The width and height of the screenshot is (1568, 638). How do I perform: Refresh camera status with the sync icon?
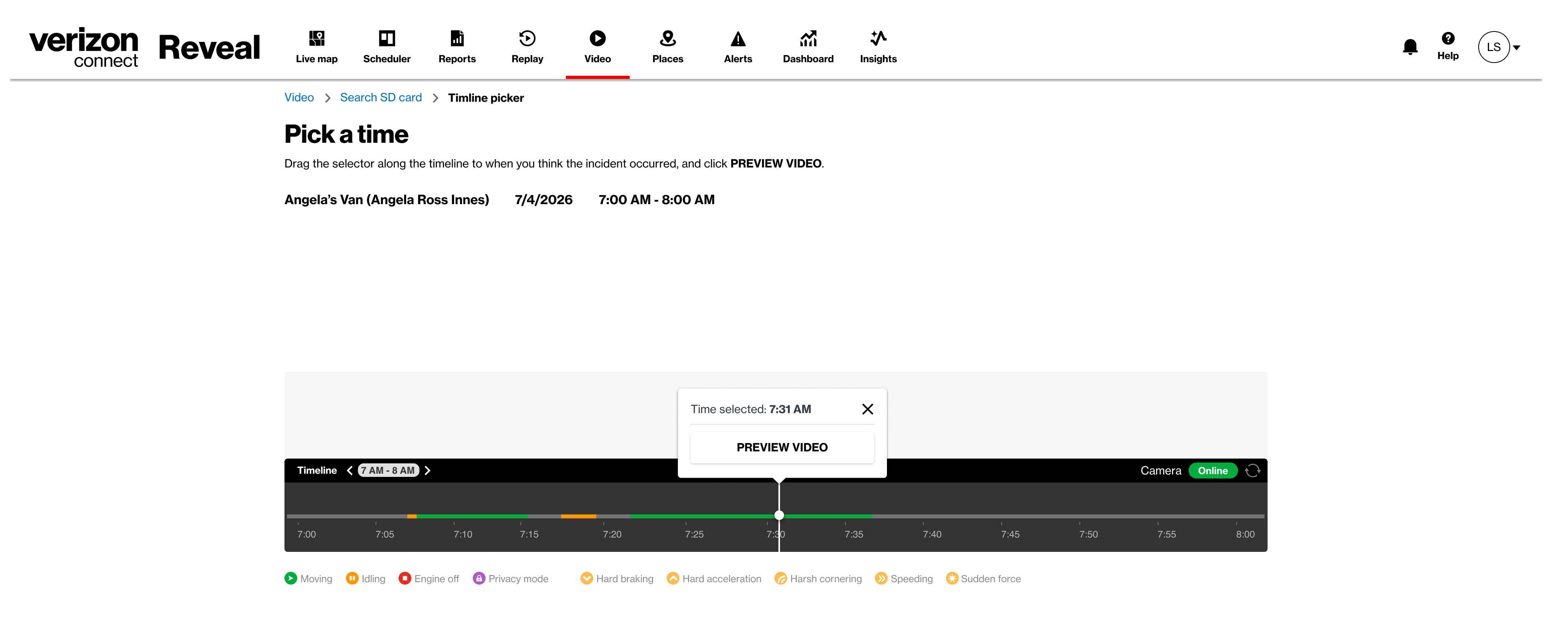(1252, 470)
